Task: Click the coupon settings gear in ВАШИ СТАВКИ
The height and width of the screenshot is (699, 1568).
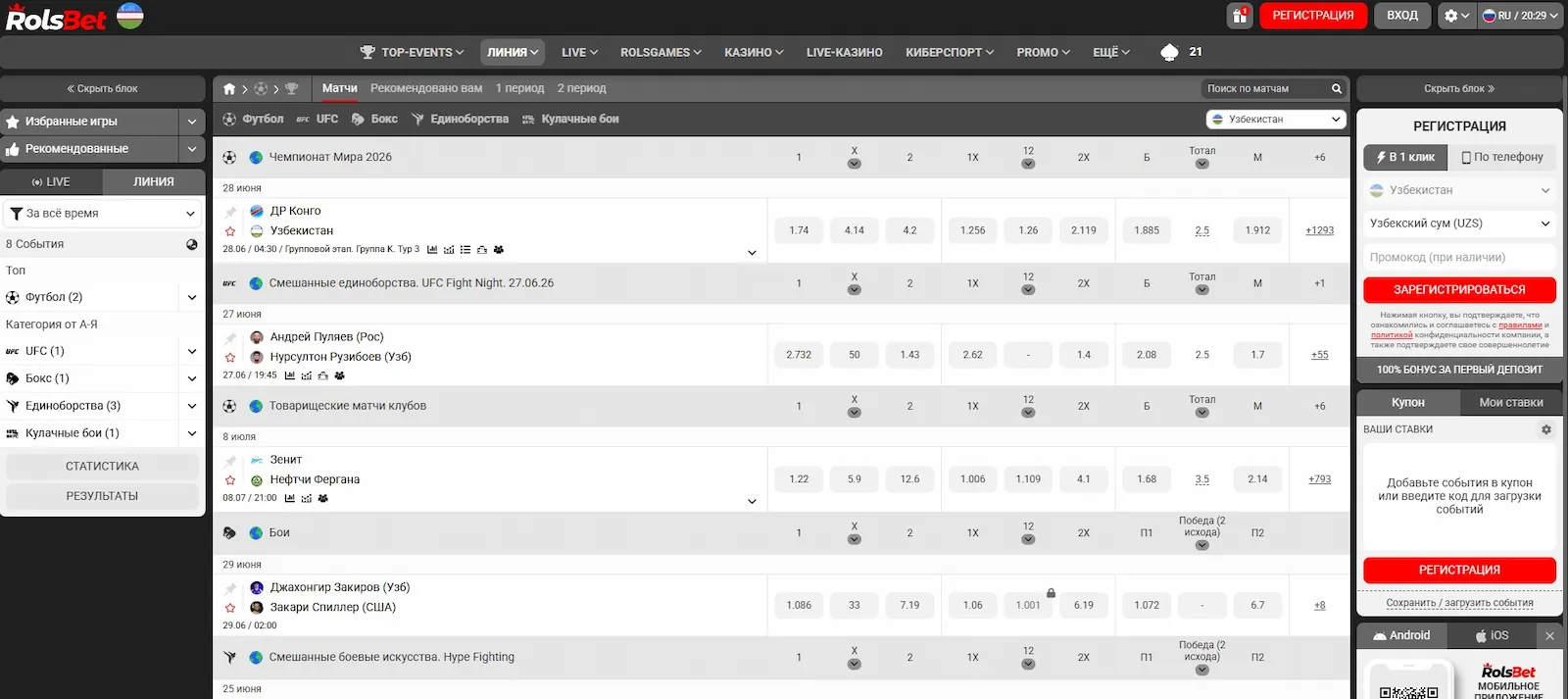Action: 1546,429
